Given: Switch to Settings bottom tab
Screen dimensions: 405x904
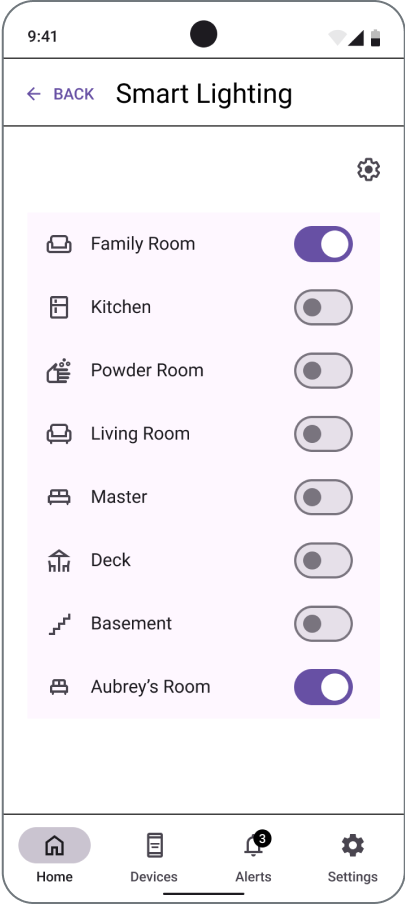Looking at the screenshot, I should (352, 857).
